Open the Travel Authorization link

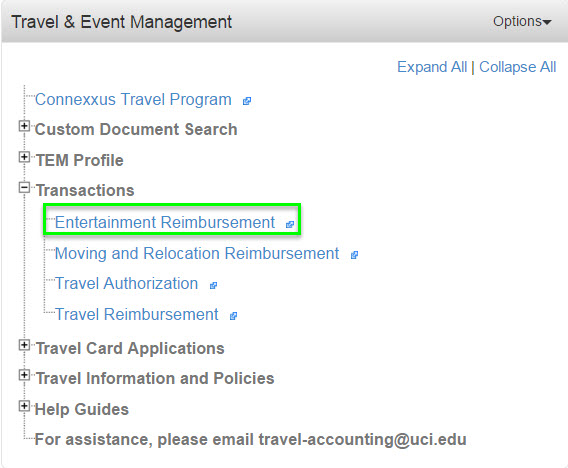[x=126, y=283]
